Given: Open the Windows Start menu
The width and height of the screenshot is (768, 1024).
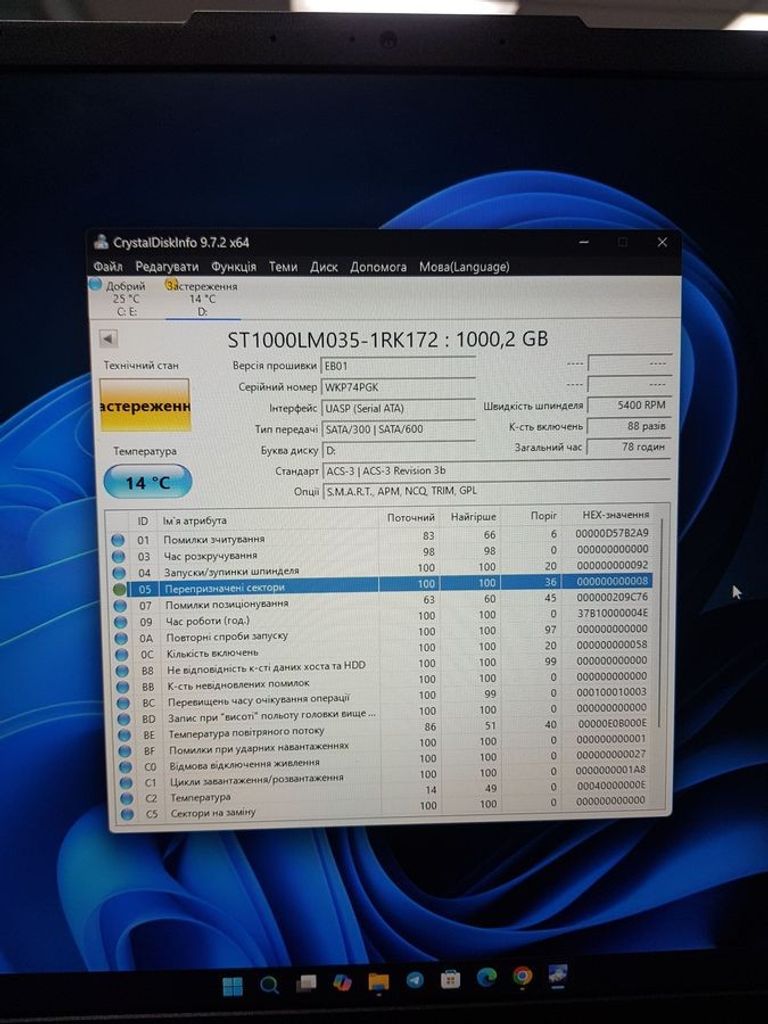Looking at the screenshot, I should click(x=233, y=985).
